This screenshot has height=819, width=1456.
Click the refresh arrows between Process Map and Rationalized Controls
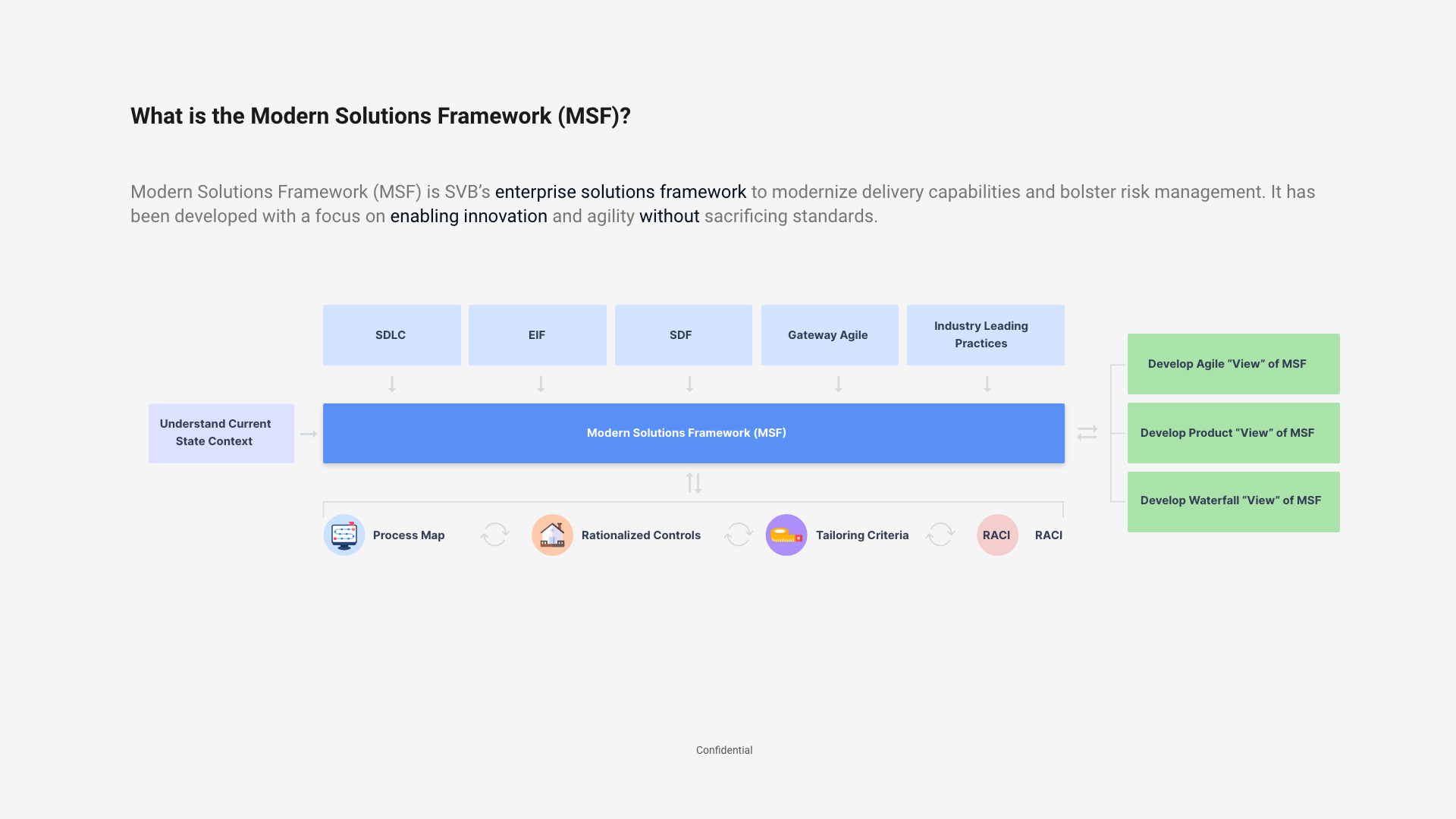pos(494,535)
